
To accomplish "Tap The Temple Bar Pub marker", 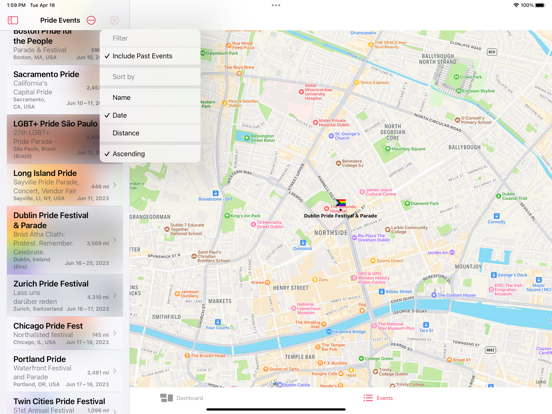I will [x=317, y=347].
